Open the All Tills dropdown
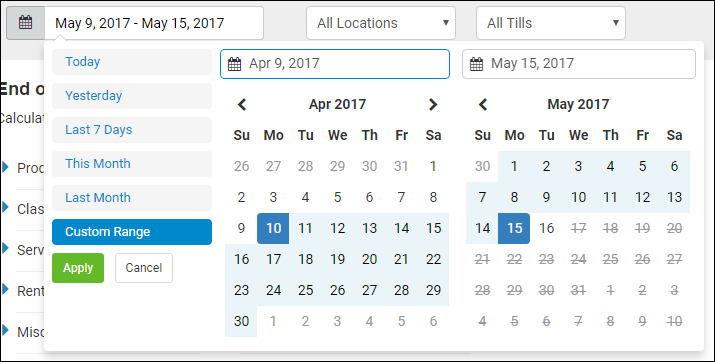The height and width of the screenshot is (362, 715). coord(551,23)
